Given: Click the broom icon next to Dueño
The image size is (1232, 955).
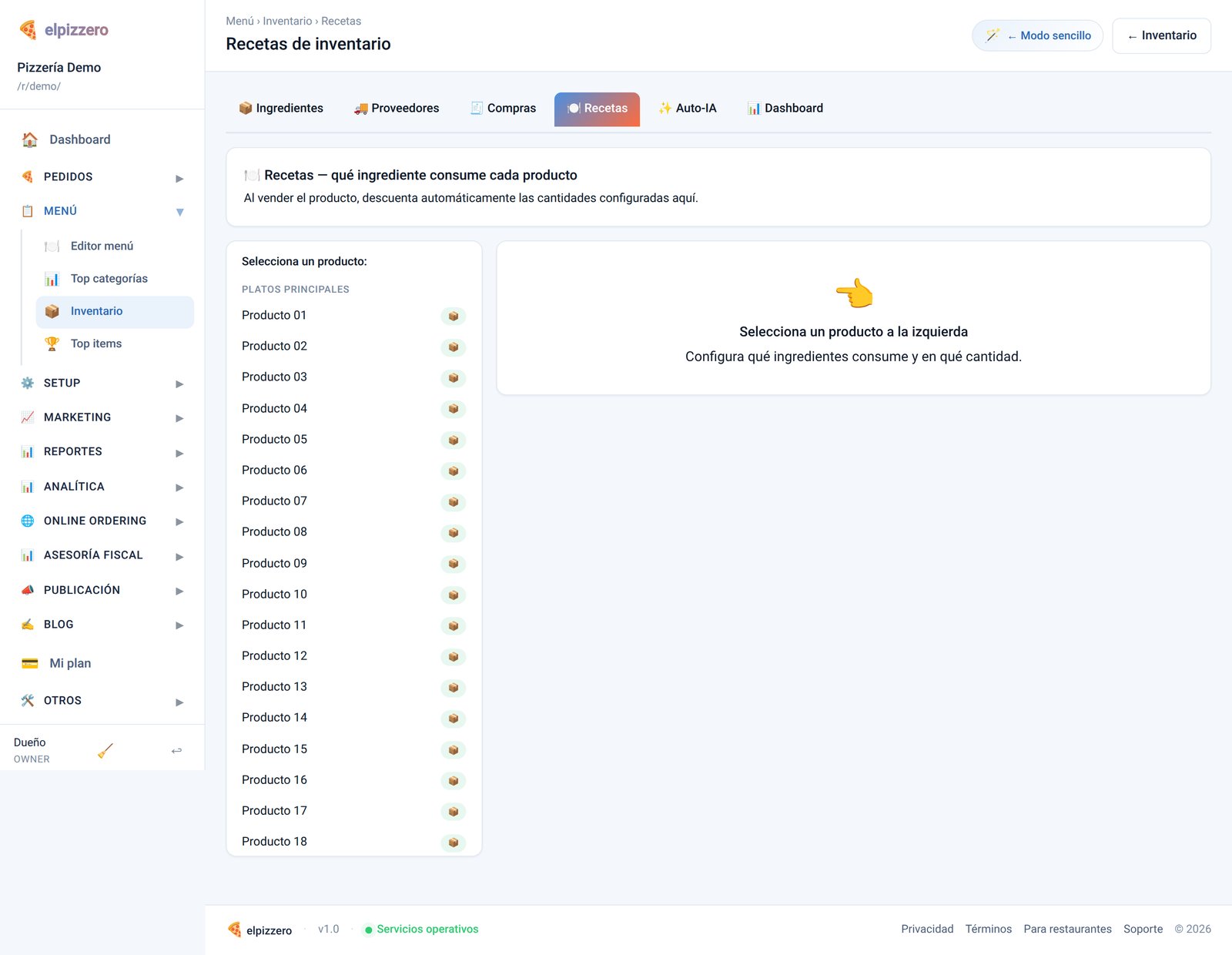Looking at the screenshot, I should point(105,750).
